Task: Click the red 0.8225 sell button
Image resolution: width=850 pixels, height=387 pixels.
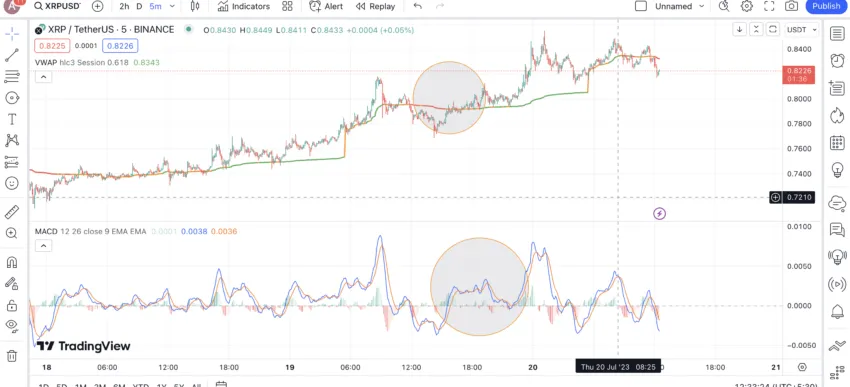Action: [x=52, y=46]
